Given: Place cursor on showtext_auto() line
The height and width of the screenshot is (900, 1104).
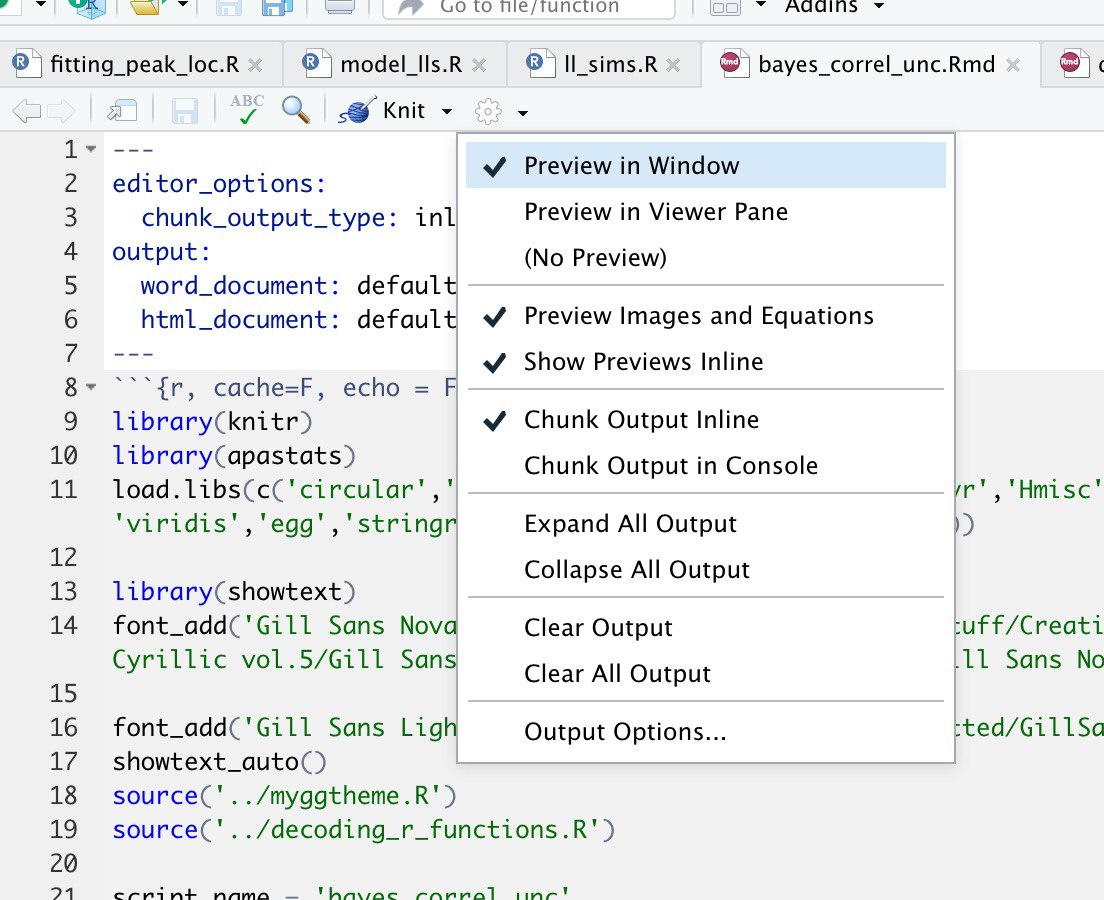Looking at the screenshot, I should click(220, 762).
